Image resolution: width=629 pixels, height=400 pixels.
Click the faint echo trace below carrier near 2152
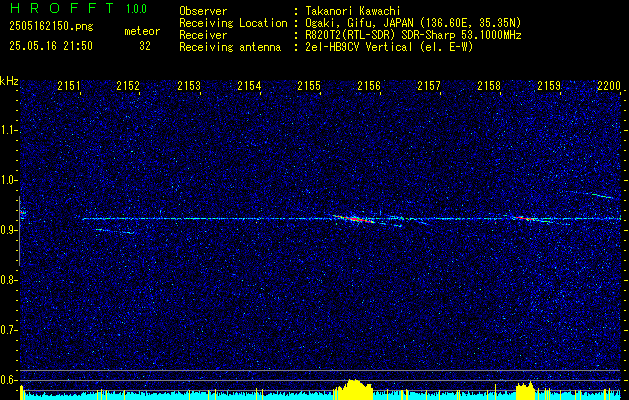coord(116,231)
